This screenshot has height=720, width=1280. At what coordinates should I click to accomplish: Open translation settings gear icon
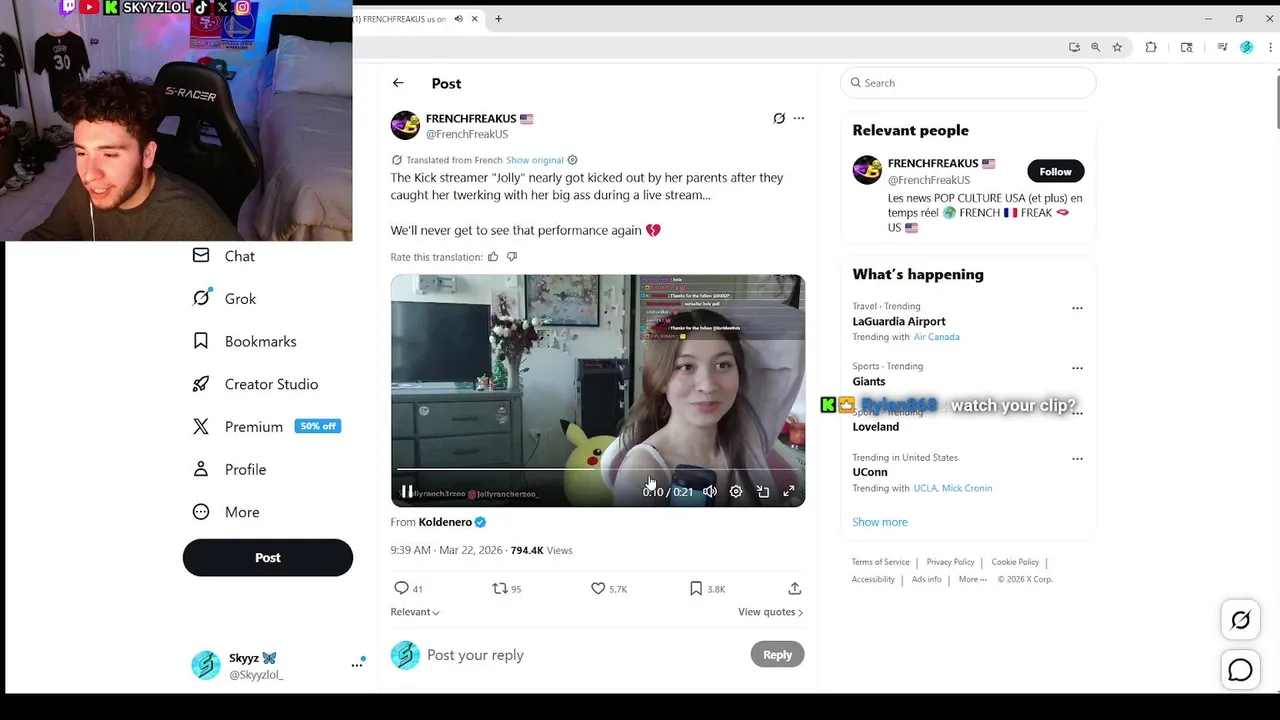572,160
